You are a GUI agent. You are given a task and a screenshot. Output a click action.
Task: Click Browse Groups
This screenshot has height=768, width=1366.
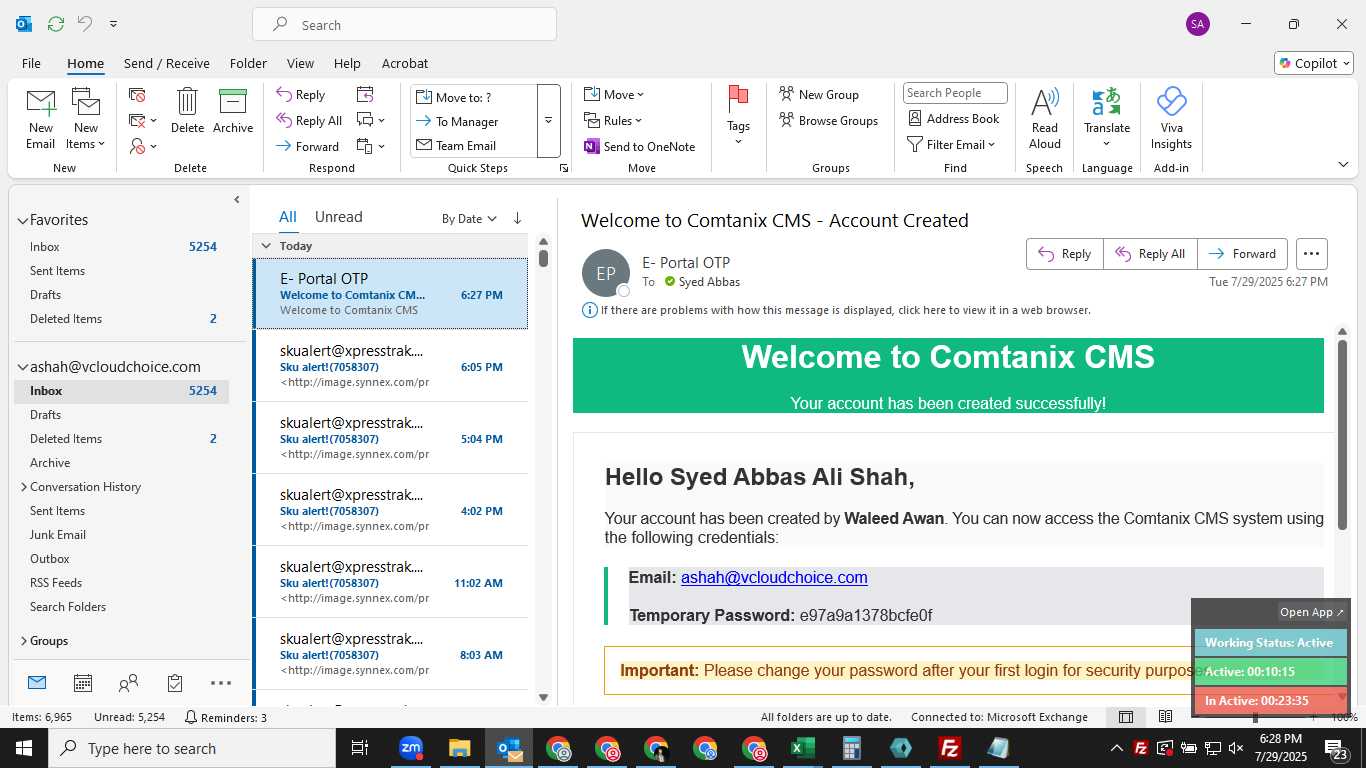(828, 121)
